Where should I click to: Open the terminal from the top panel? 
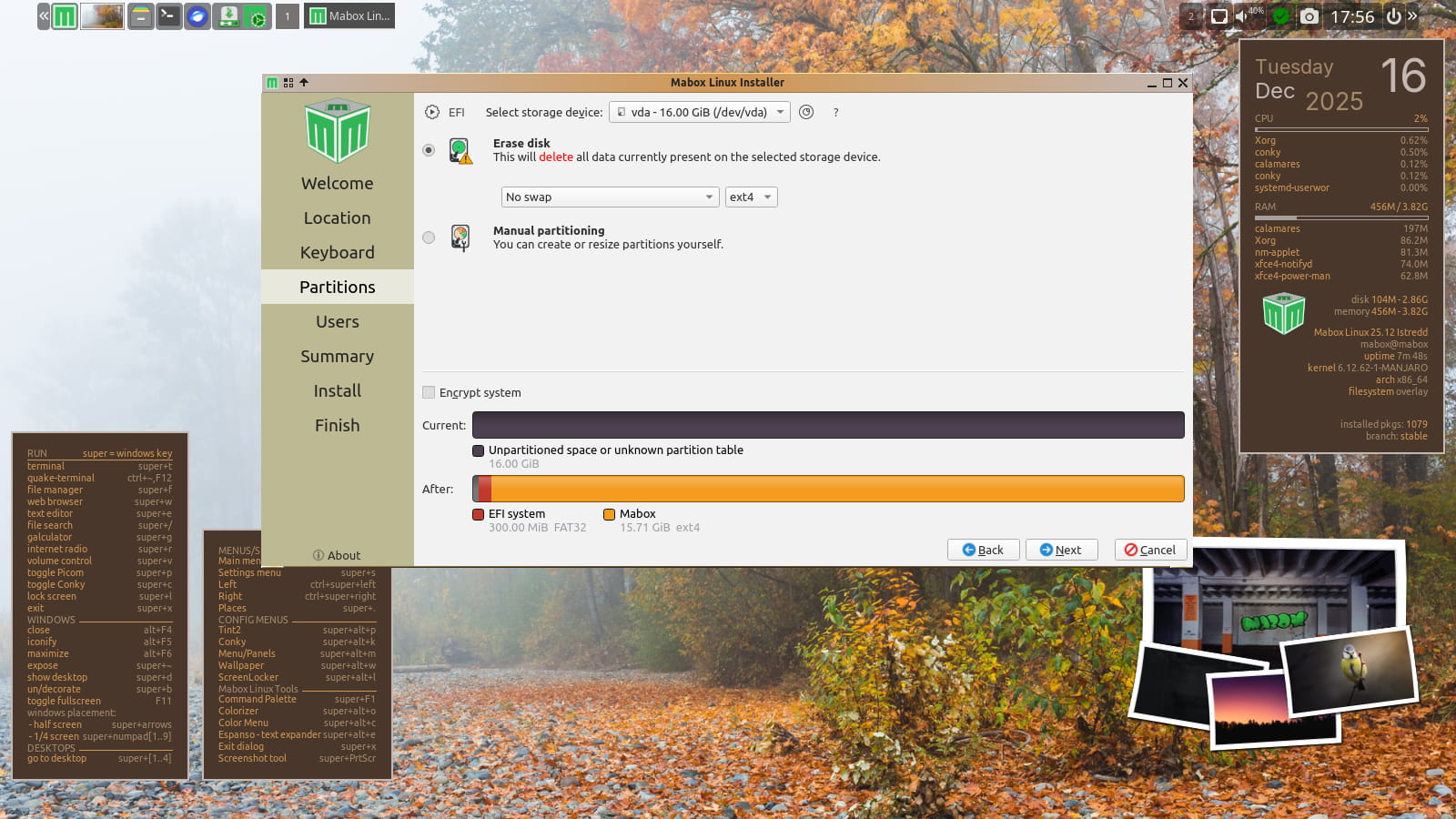168,16
